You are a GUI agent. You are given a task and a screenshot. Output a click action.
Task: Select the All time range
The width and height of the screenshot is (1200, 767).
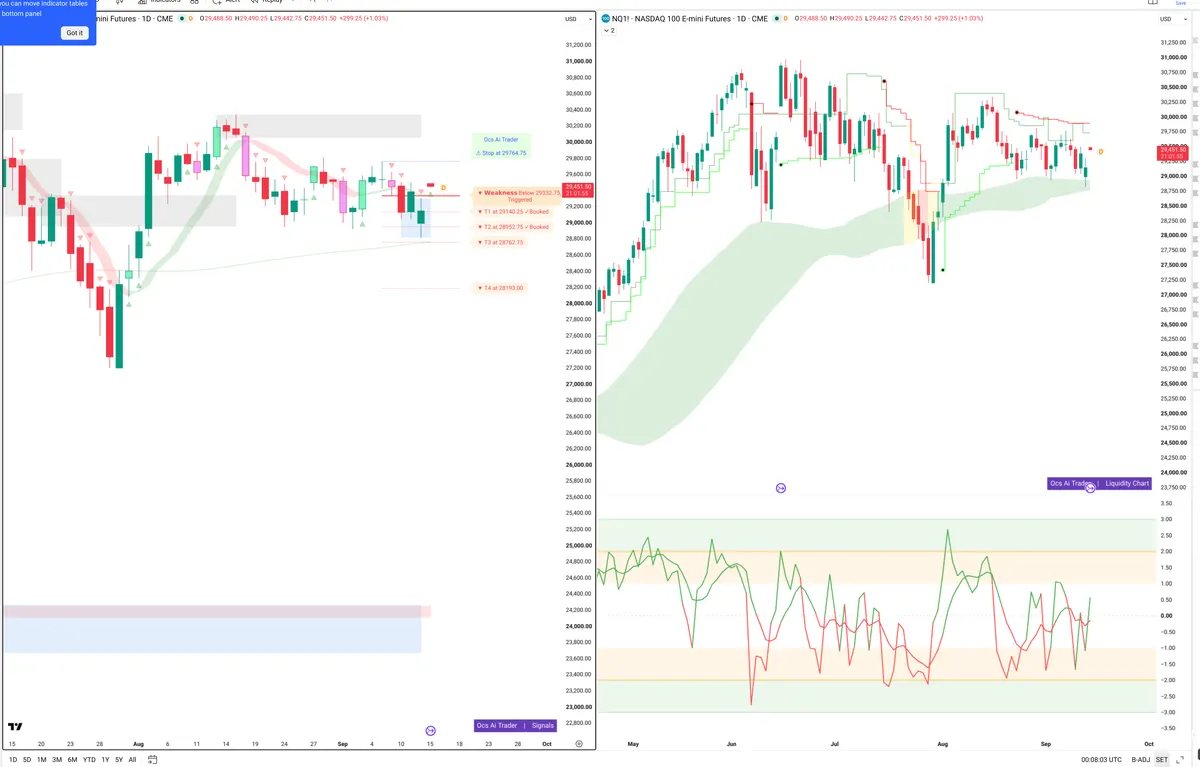[x=132, y=760]
